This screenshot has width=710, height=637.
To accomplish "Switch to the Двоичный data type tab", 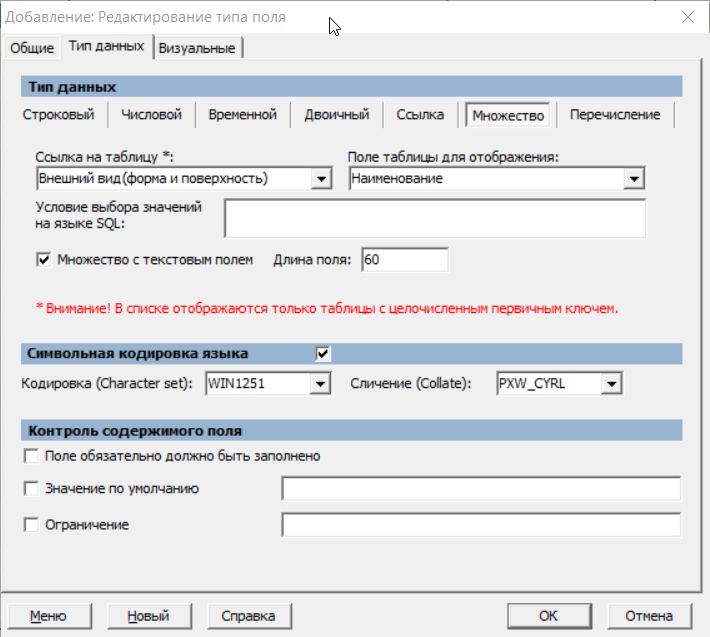I will 337,115.
